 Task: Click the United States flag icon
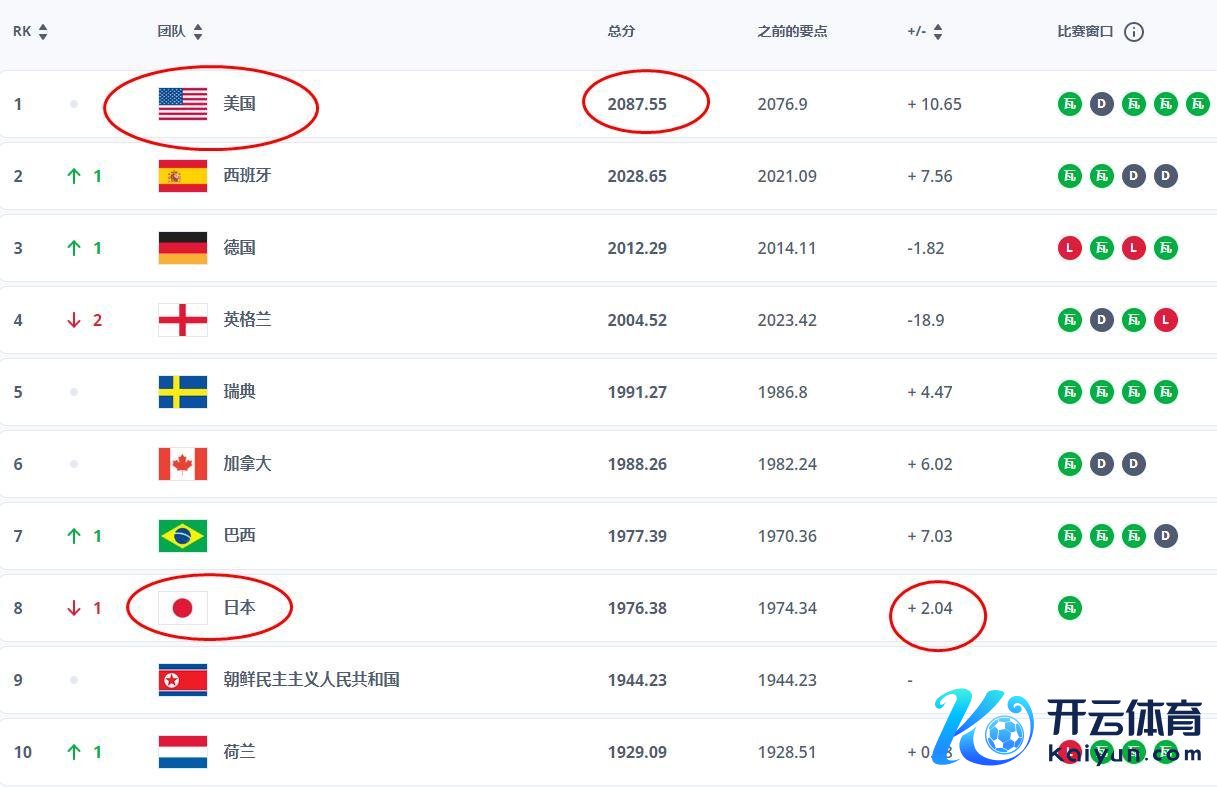(183, 104)
